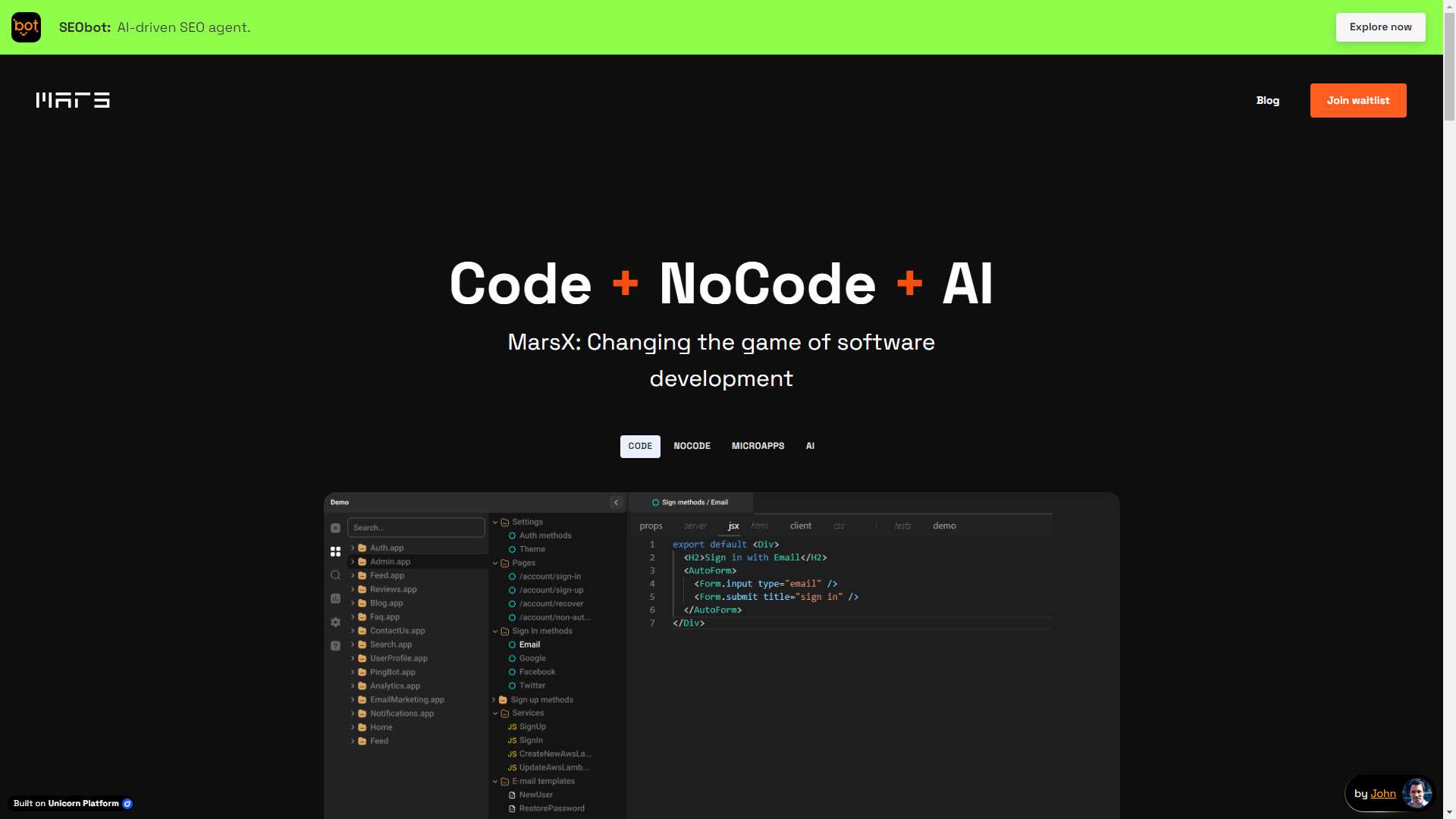Collapse the Services folder chevron
1456x819 pixels.
point(495,714)
